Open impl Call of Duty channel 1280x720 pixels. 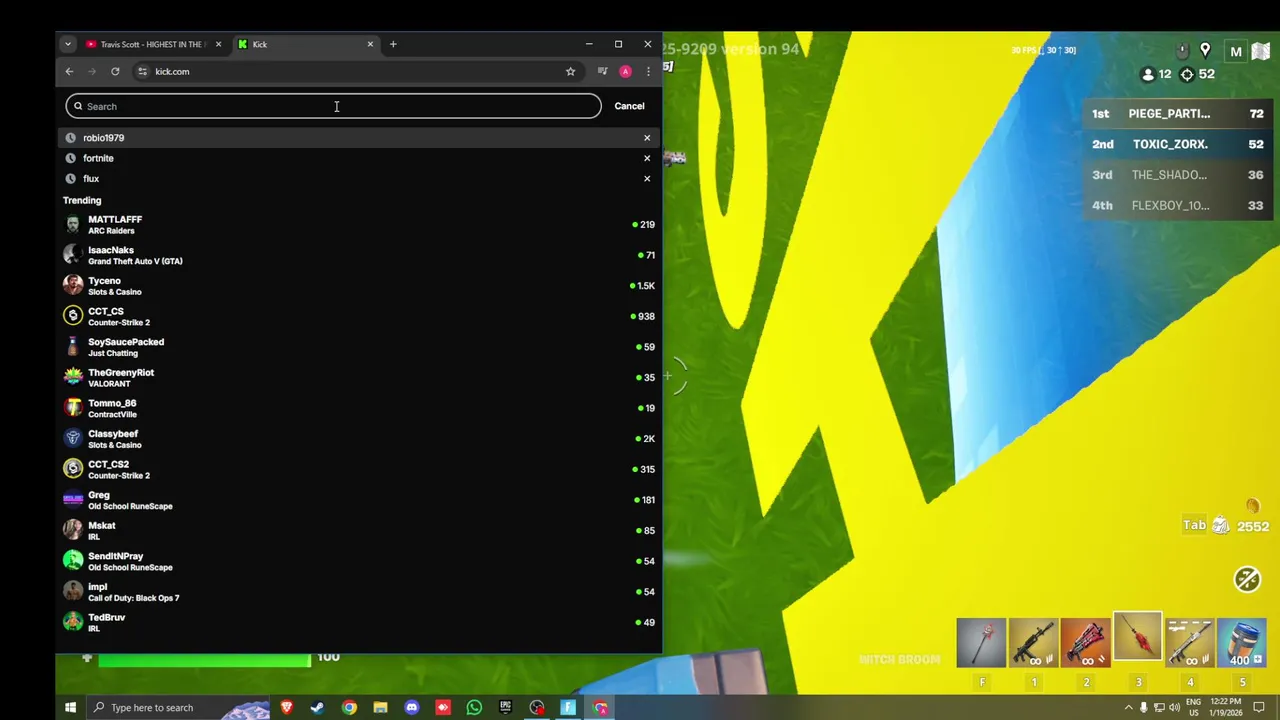[x=358, y=592]
